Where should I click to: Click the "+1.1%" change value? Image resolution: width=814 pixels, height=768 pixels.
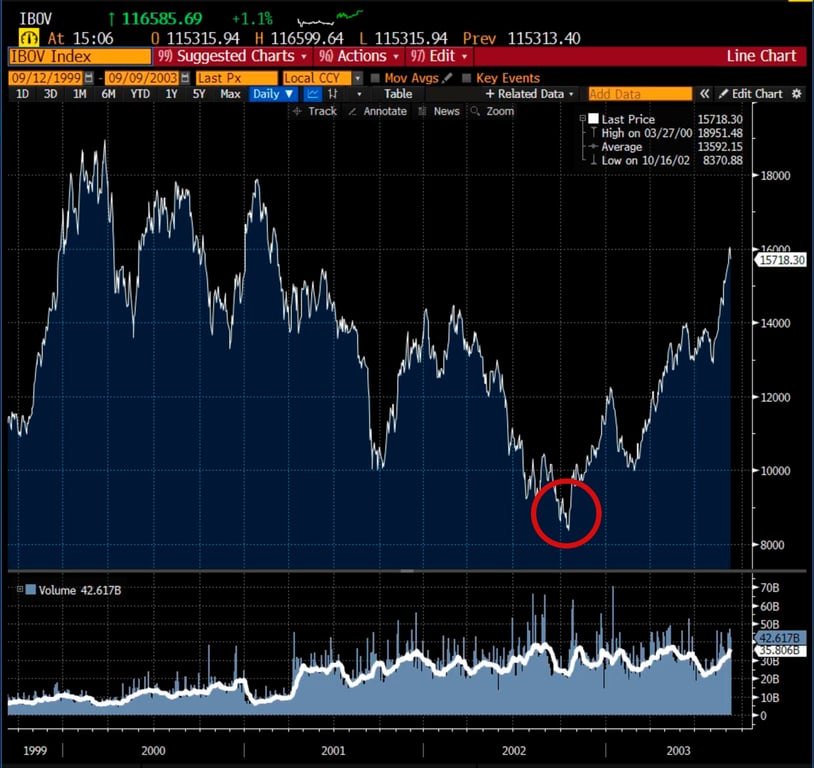click(252, 19)
